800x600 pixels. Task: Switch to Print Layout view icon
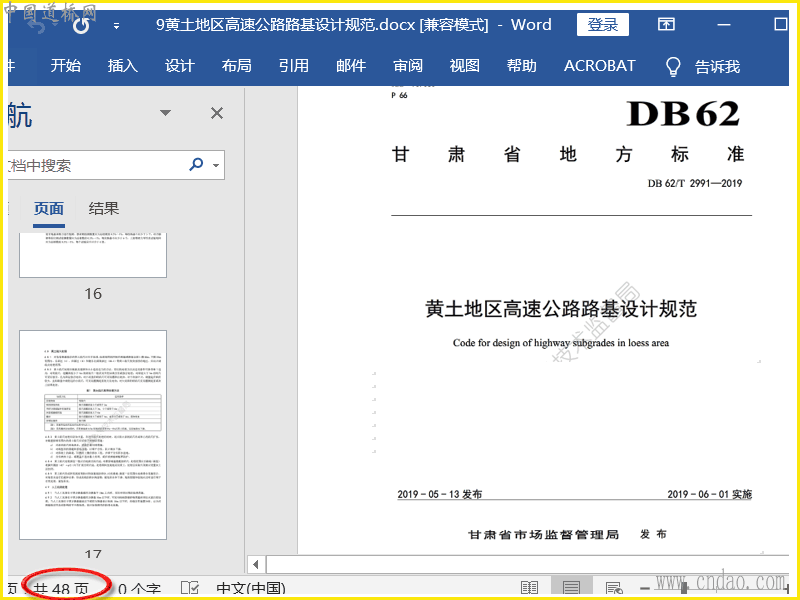click(571, 588)
